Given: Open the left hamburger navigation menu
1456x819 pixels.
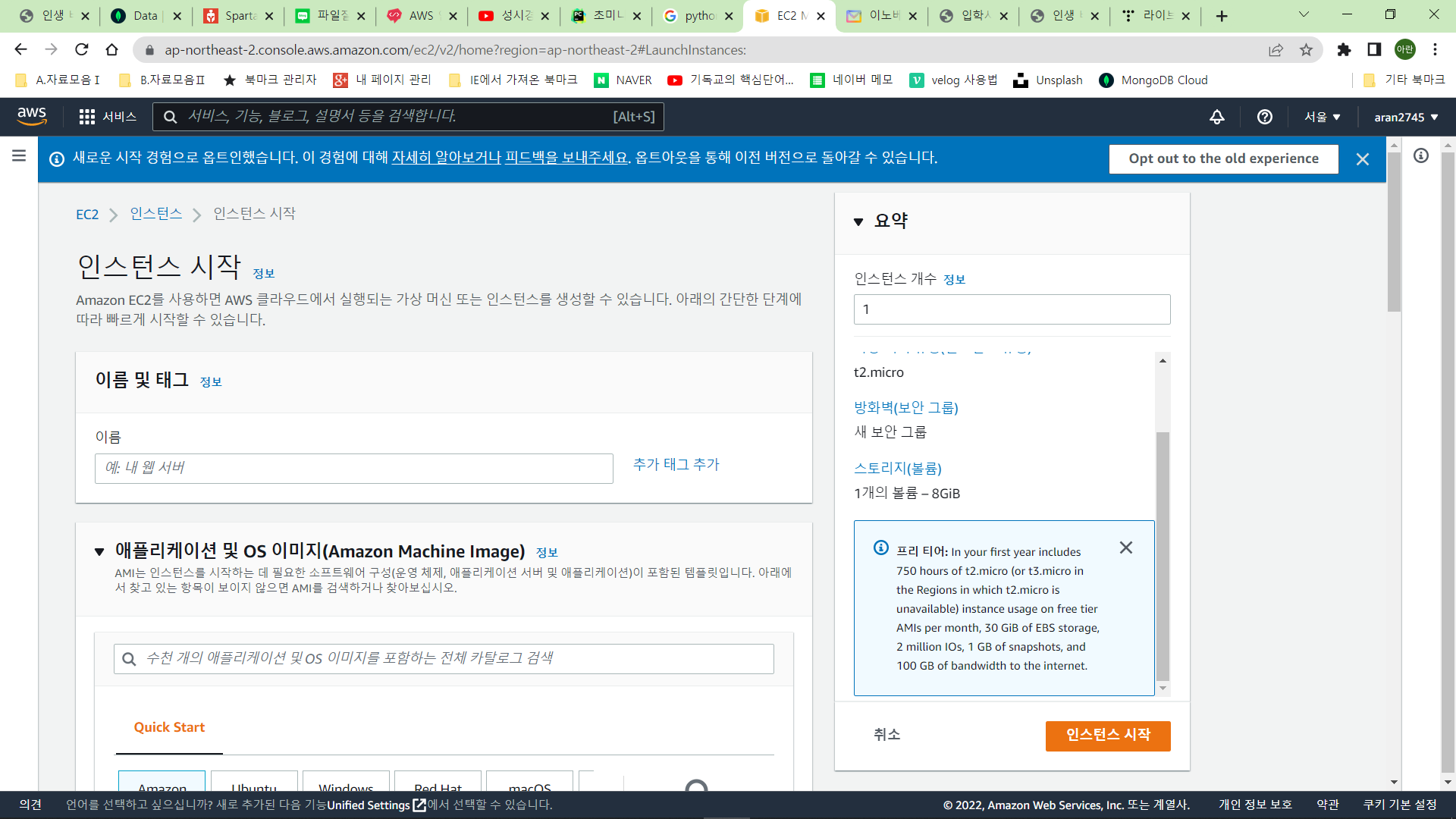Looking at the screenshot, I should [19, 155].
